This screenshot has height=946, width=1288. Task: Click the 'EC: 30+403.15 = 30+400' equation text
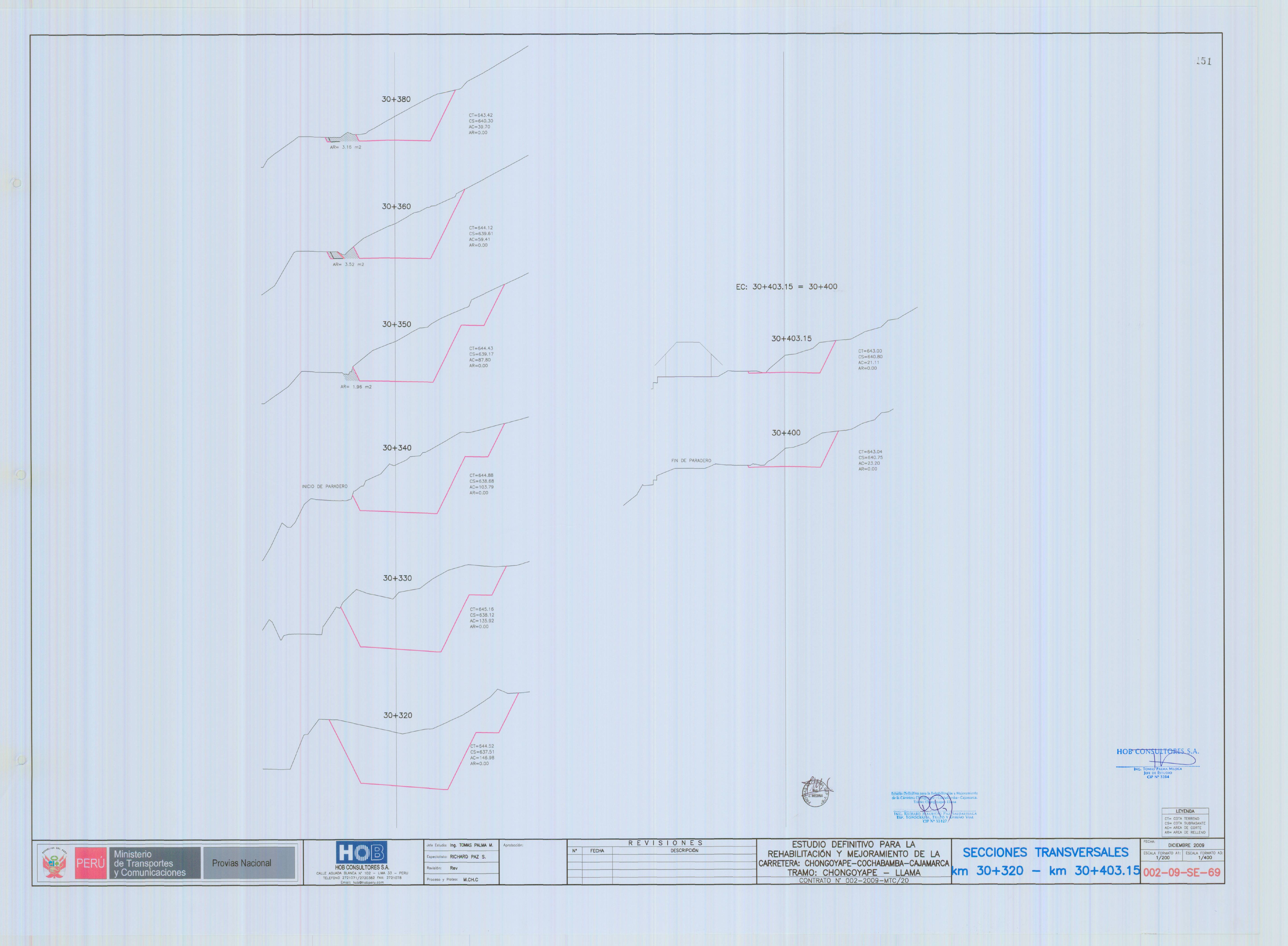coord(786,286)
